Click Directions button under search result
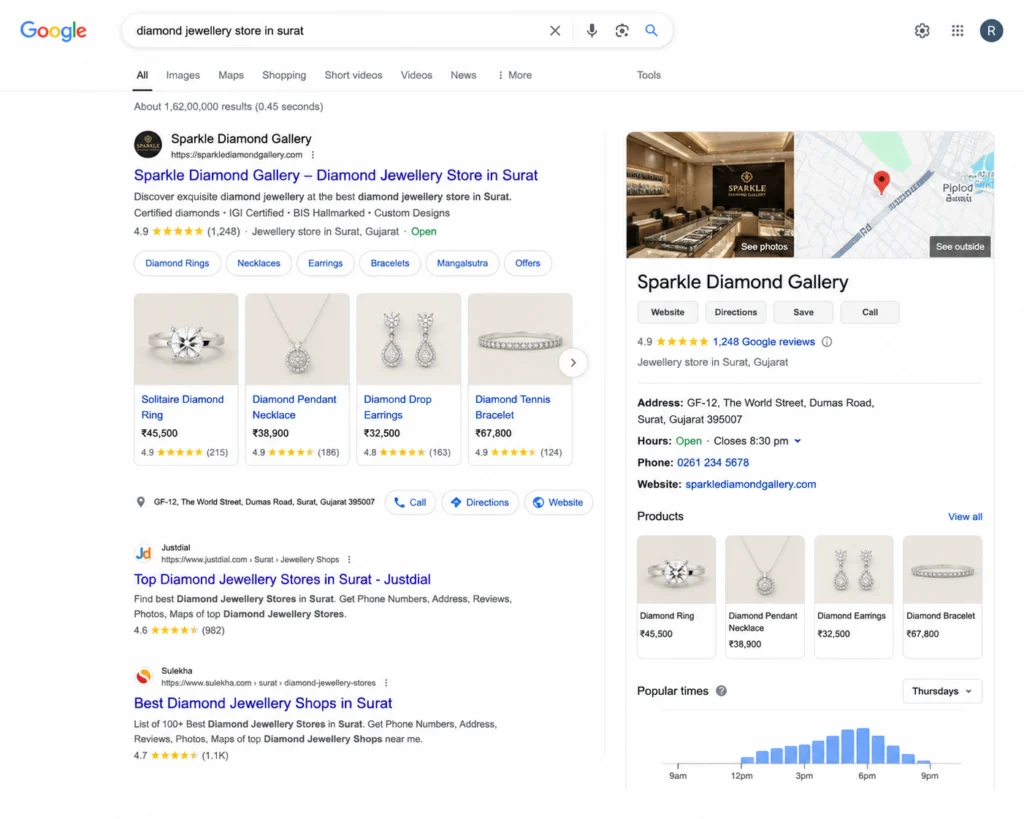The width and height of the screenshot is (1024, 819). click(480, 502)
